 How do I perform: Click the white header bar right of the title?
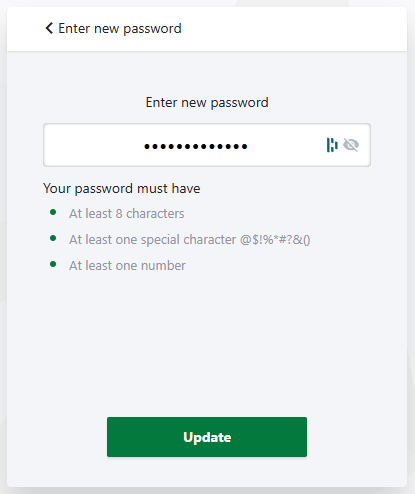click(x=293, y=29)
